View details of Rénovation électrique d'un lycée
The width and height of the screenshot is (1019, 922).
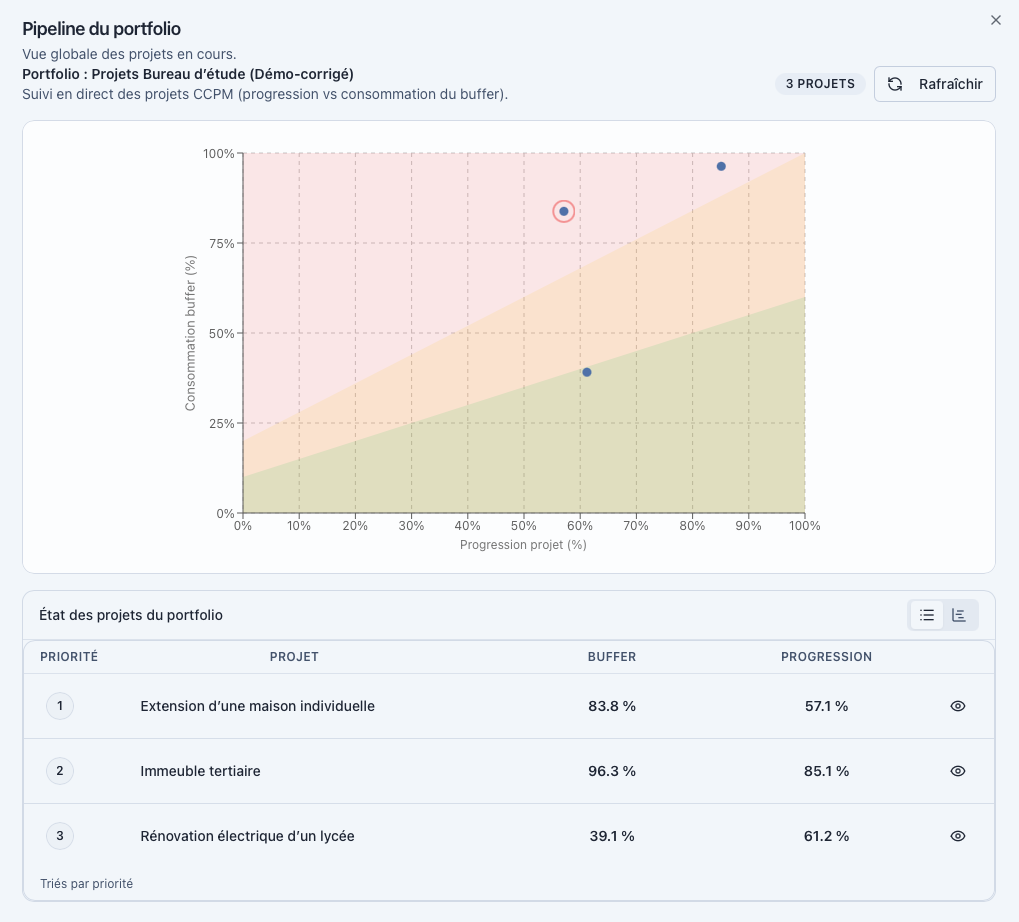(x=957, y=836)
